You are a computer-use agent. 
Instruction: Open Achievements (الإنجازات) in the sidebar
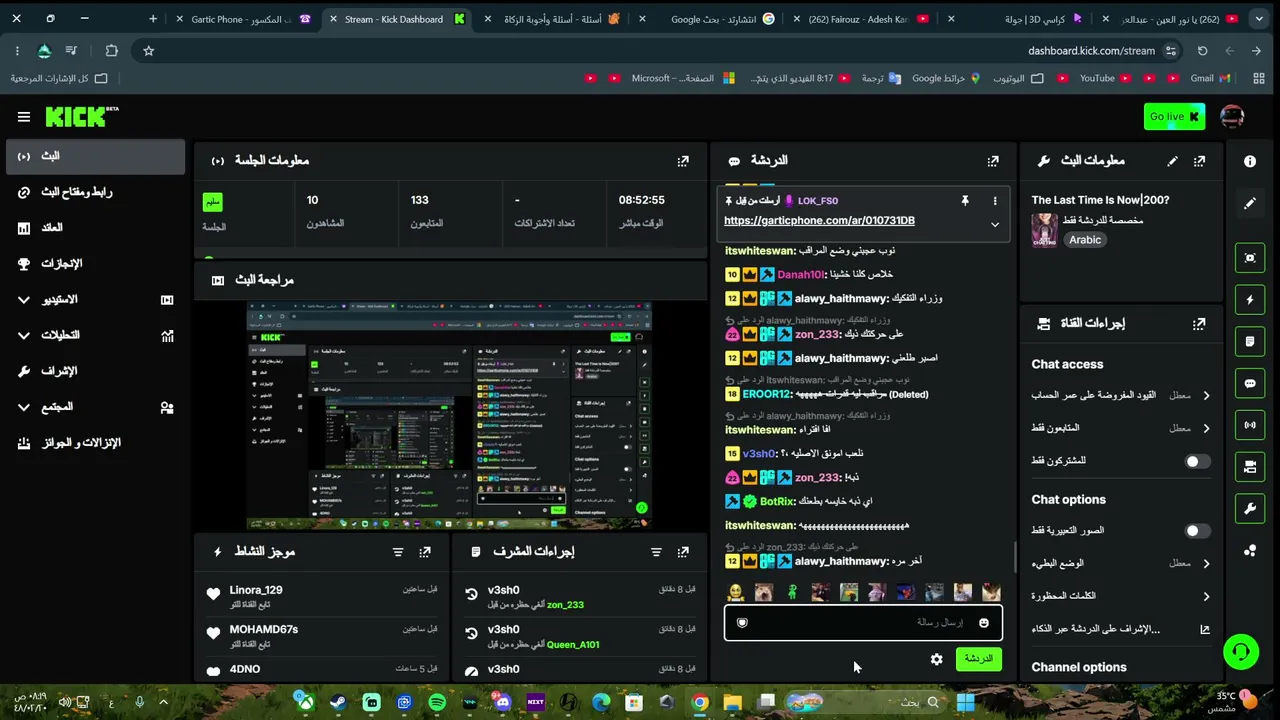click(95, 264)
